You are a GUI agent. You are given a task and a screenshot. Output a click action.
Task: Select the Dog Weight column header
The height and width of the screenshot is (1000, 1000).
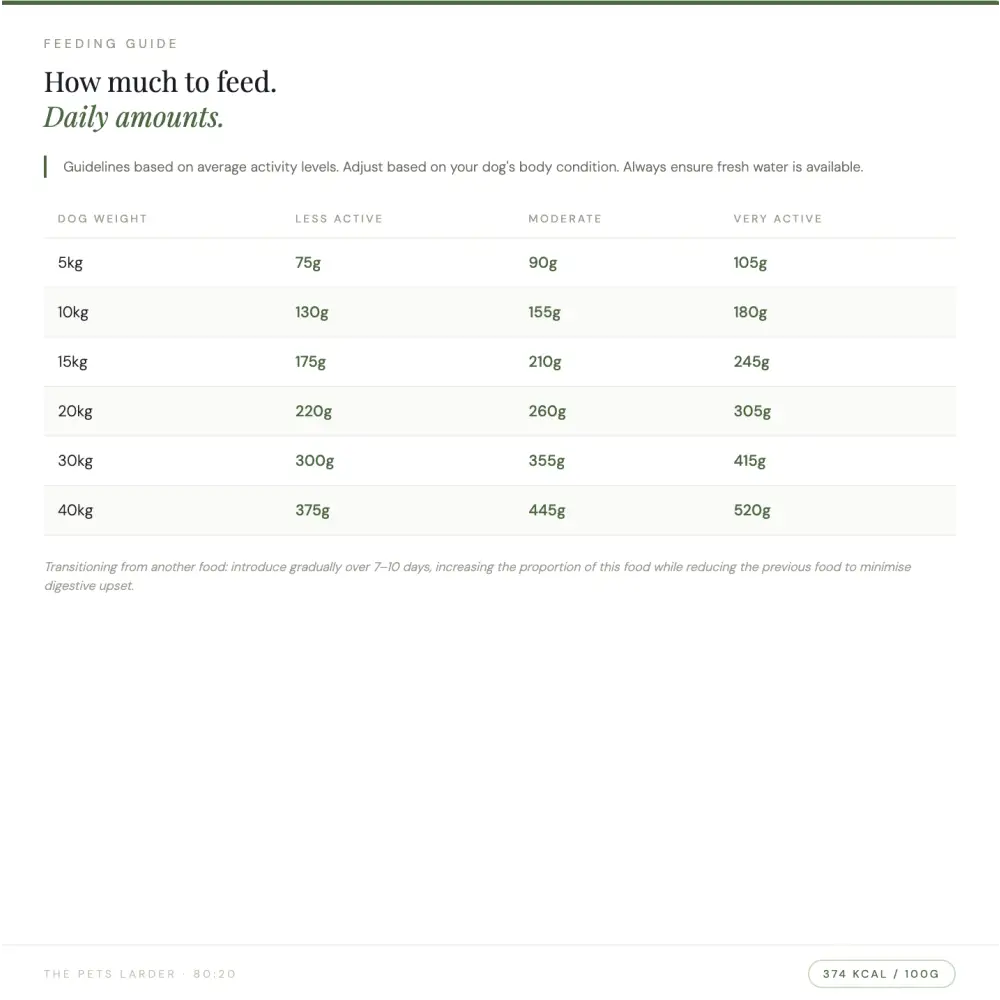point(103,219)
